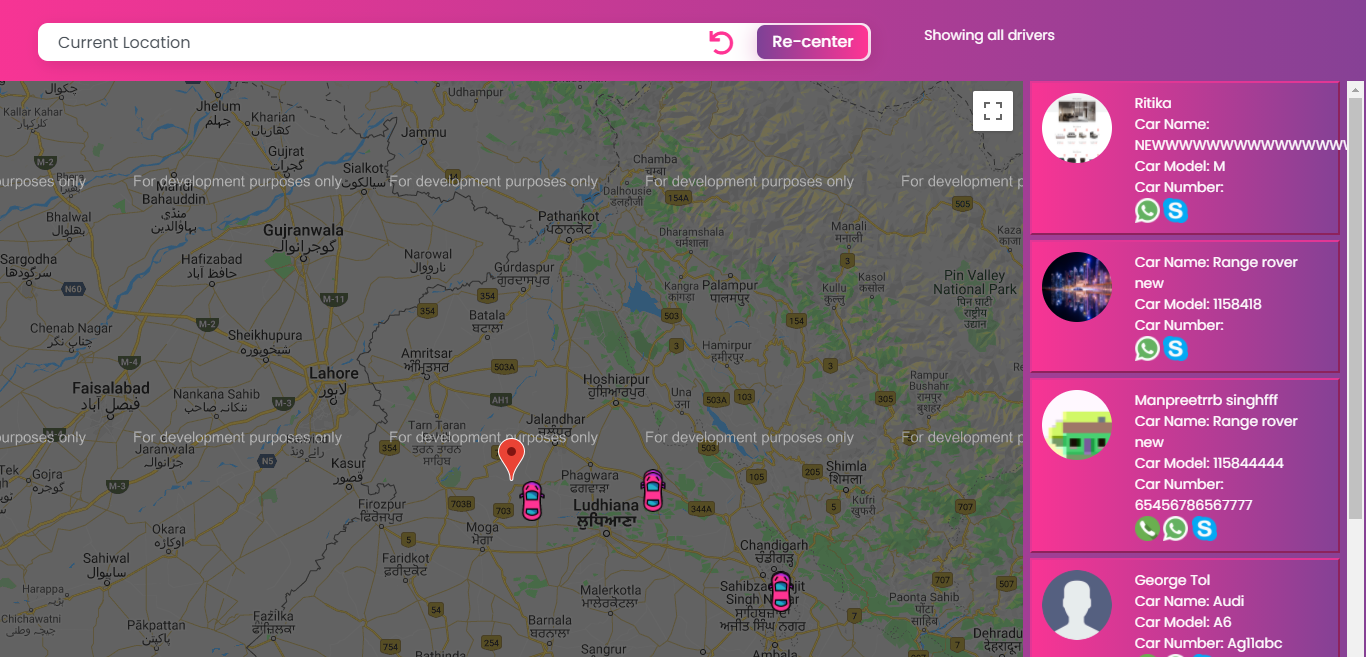Image resolution: width=1366 pixels, height=657 pixels.
Task: Click Ritika's profile picture
Action: coord(1077,128)
